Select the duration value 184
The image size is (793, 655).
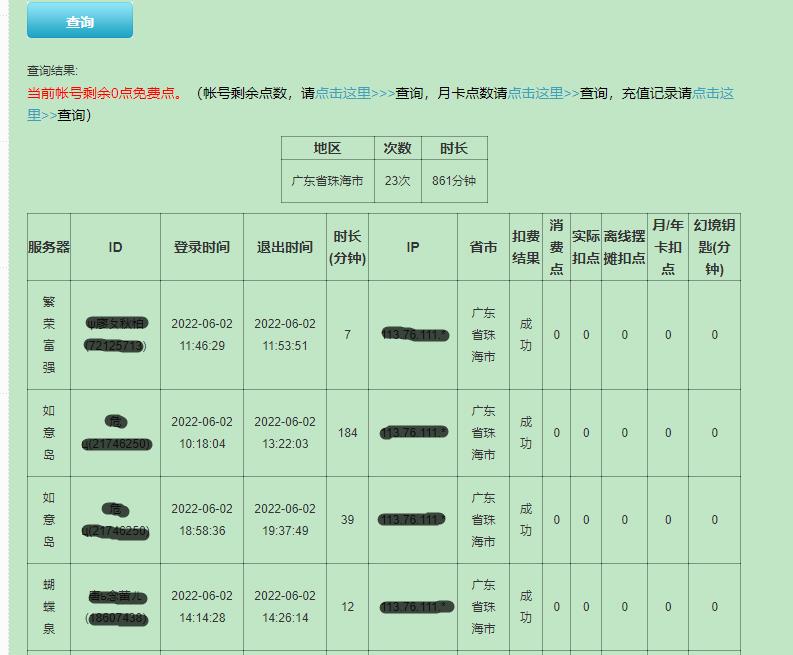click(x=347, y=432)
